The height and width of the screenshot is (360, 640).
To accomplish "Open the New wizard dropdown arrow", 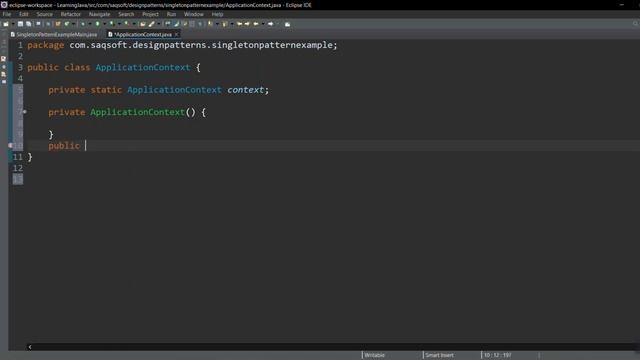I will [13, 24].
